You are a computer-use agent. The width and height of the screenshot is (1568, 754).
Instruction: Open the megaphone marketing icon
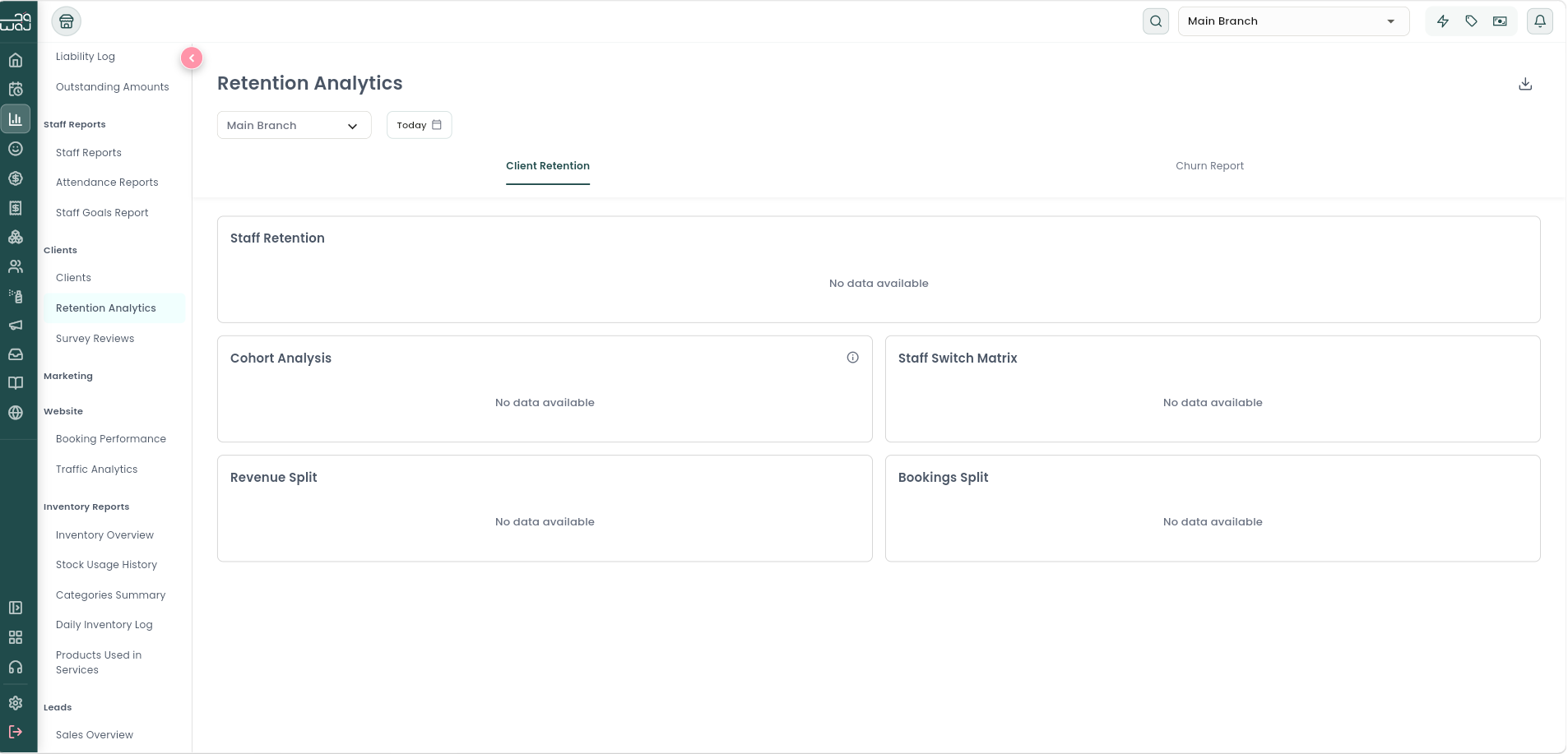16,325
